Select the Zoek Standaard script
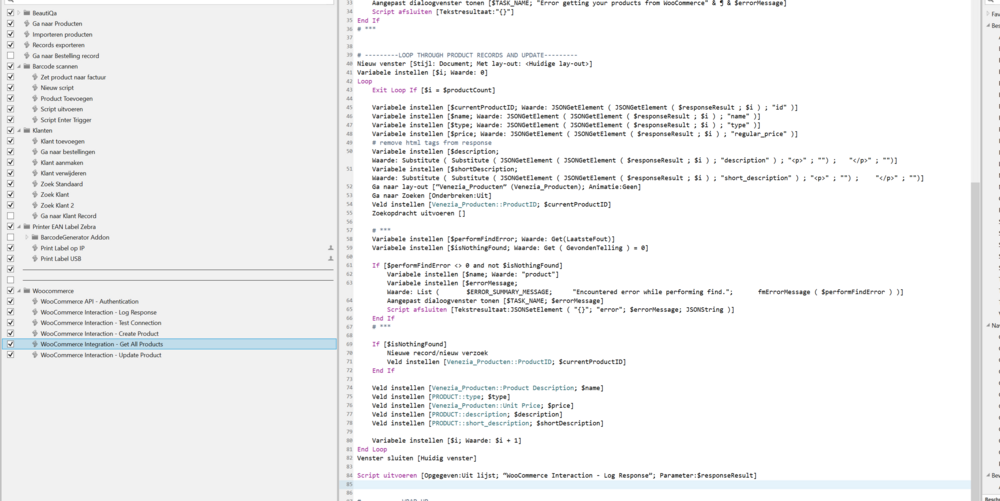This screenshot has height=501, width=1000. [61, 184]
